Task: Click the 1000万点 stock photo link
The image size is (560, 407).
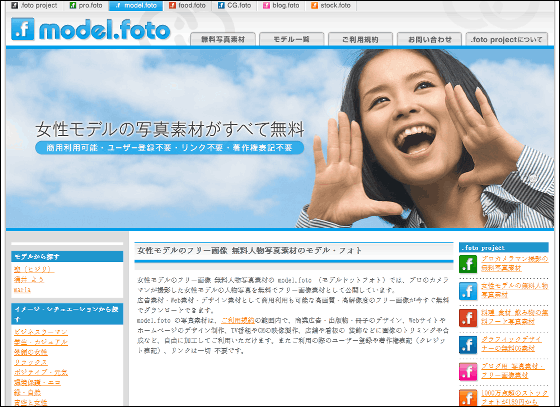Action: pos(515,397)
